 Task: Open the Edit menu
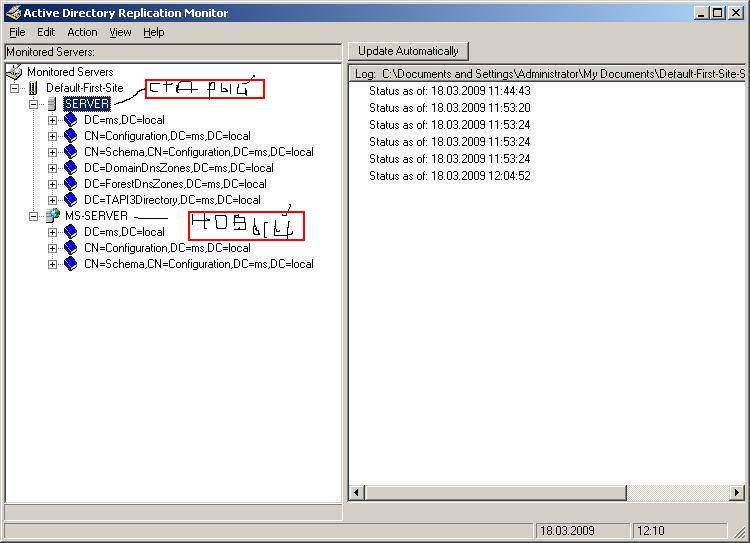46,32
